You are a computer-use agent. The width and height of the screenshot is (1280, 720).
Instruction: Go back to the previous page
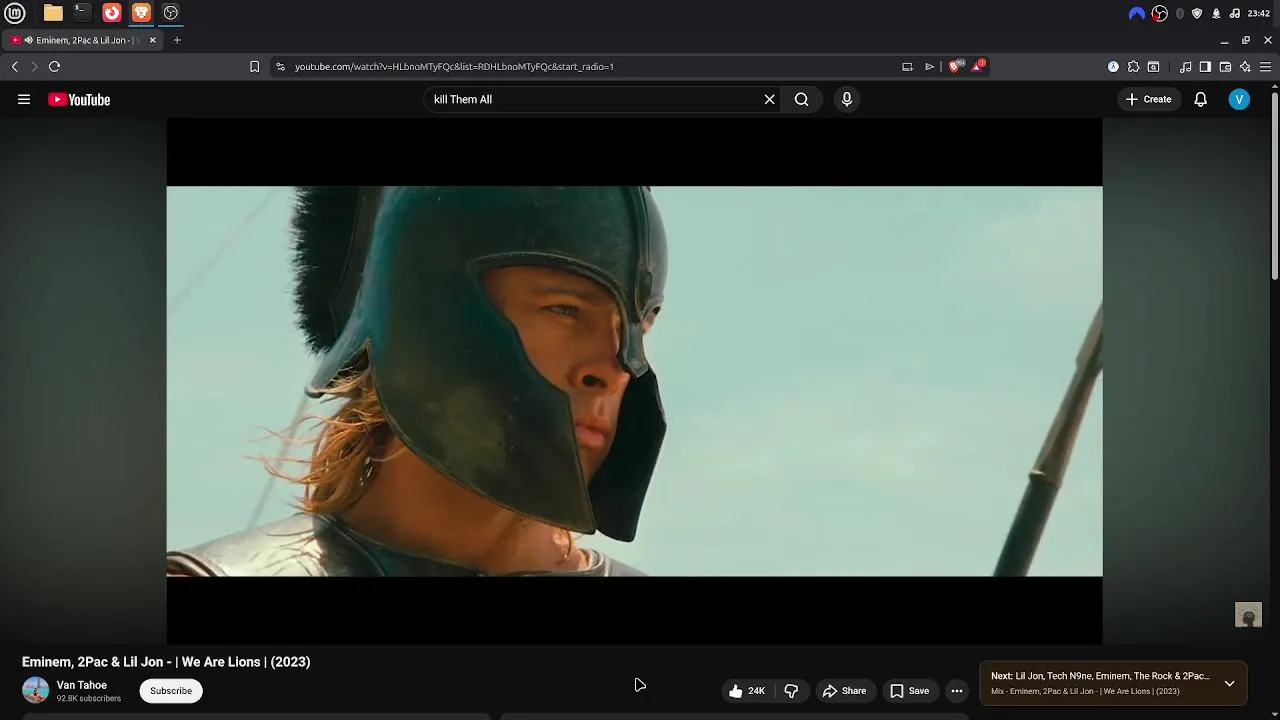[14, 66]
